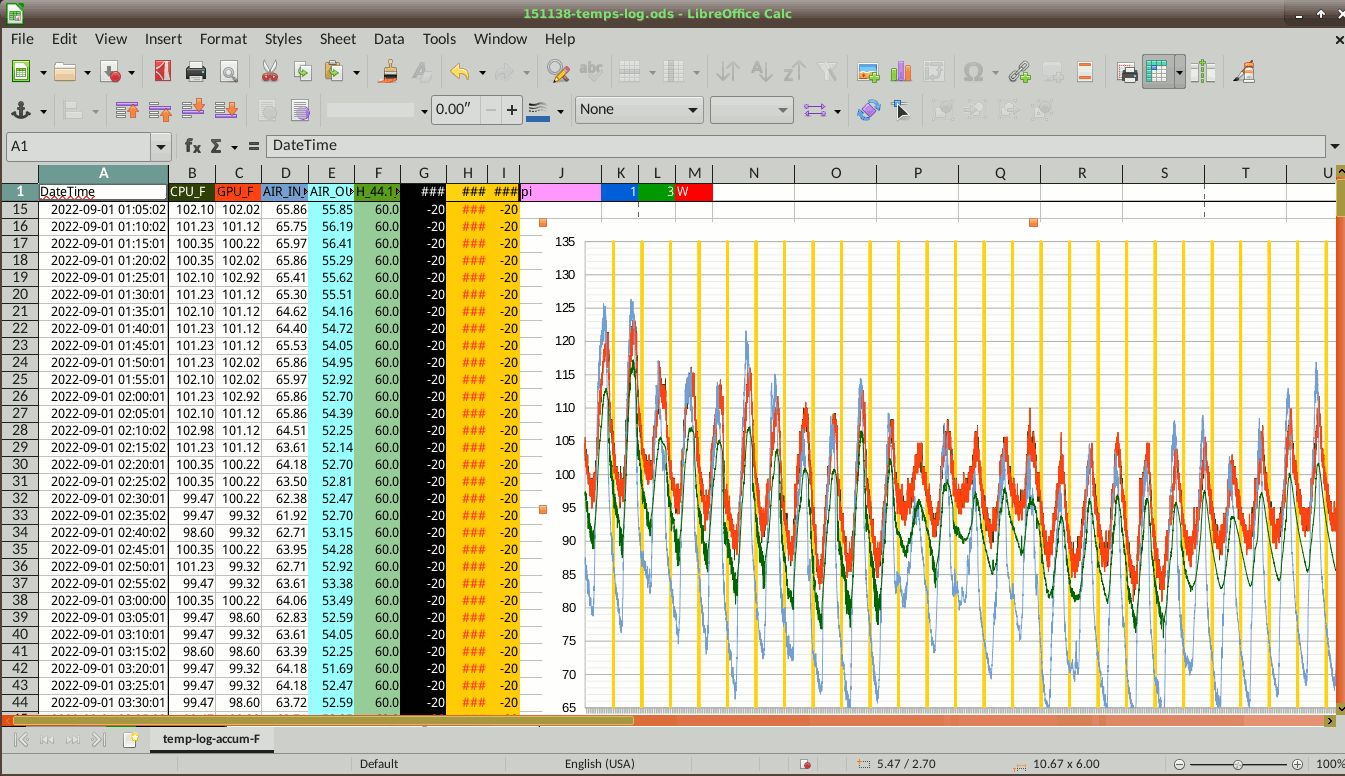Open the File menu
Viewport: 1345px width, 776px height.
[22, 39]
